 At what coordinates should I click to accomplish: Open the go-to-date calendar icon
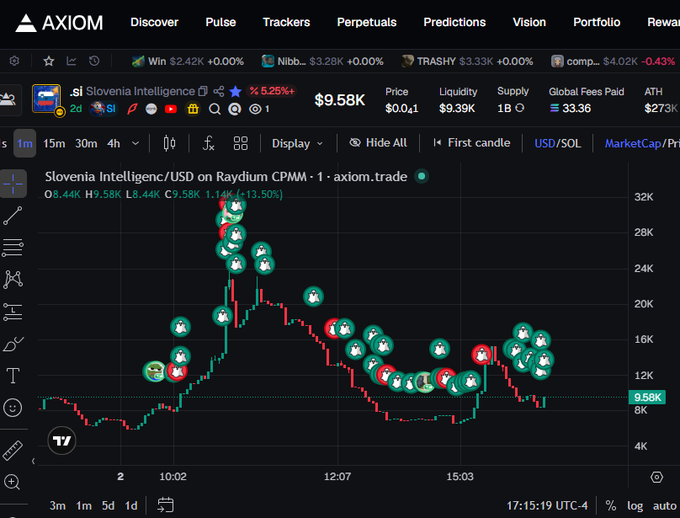pyautogui.click(x=165, y=505)
